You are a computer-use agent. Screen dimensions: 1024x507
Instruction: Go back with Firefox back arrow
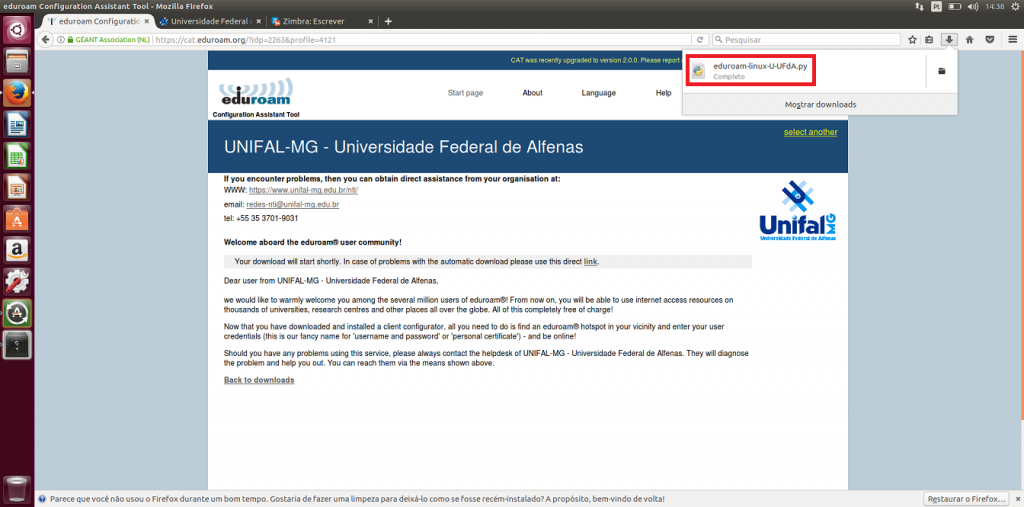coord(46,39)
